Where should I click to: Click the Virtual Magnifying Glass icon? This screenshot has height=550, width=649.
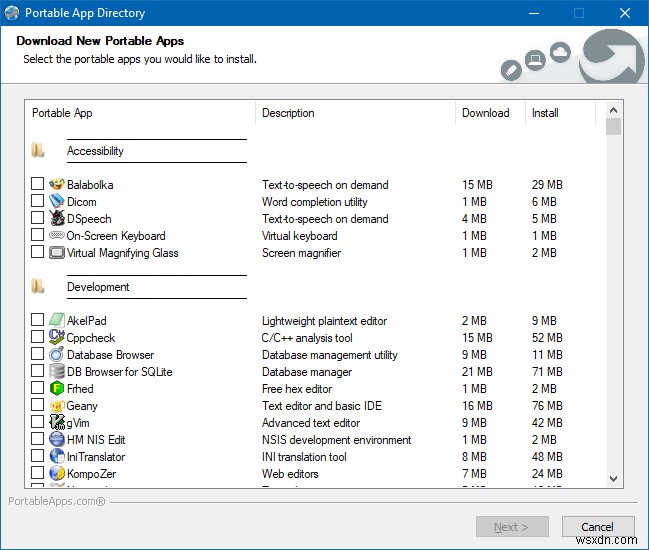click(57, 253)
